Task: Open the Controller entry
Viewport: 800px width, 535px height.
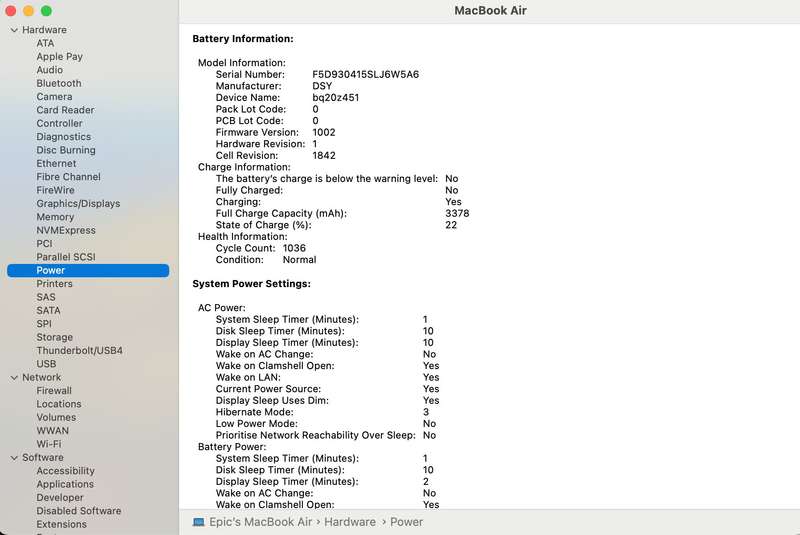Action: [x=59, y=123]
